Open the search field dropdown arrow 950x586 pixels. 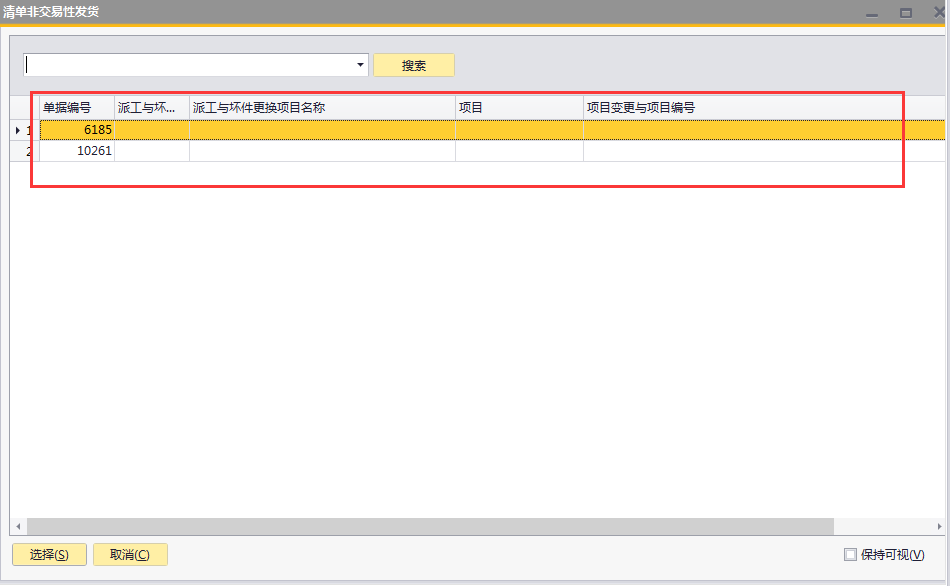click(x=360, y=65)
